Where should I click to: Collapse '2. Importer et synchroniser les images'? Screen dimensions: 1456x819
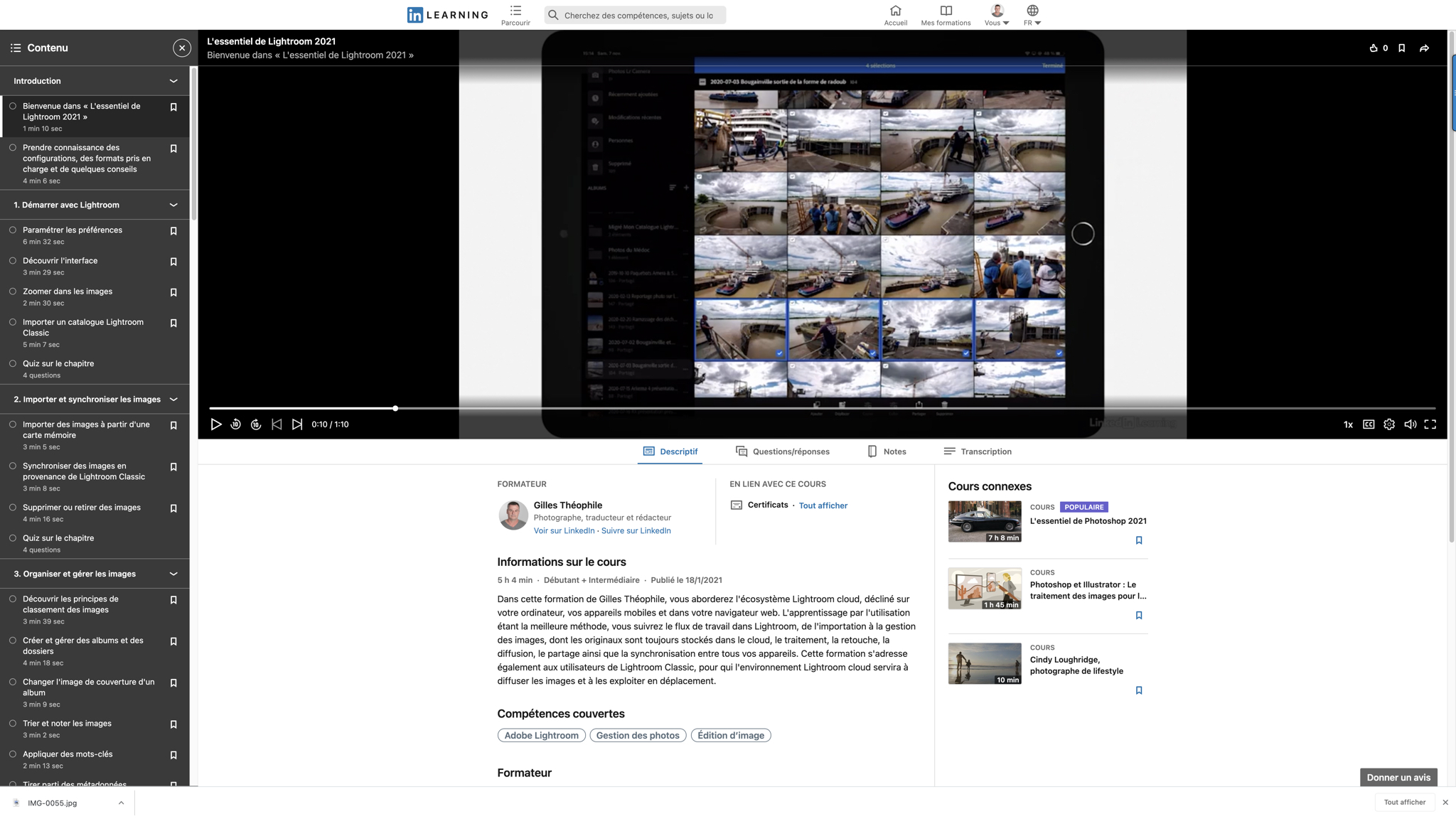pos(173,400)
